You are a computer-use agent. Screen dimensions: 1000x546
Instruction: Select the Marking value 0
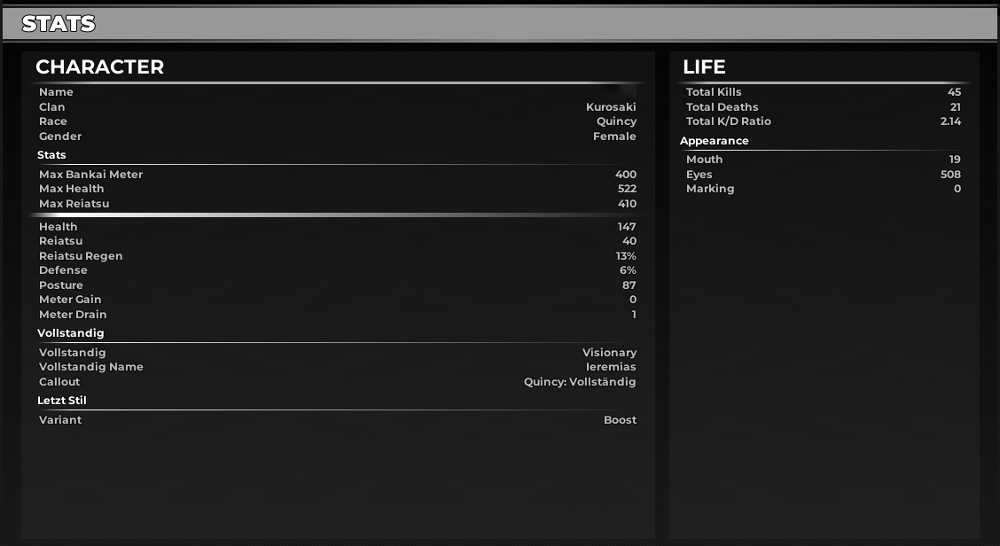click(957, 189)
